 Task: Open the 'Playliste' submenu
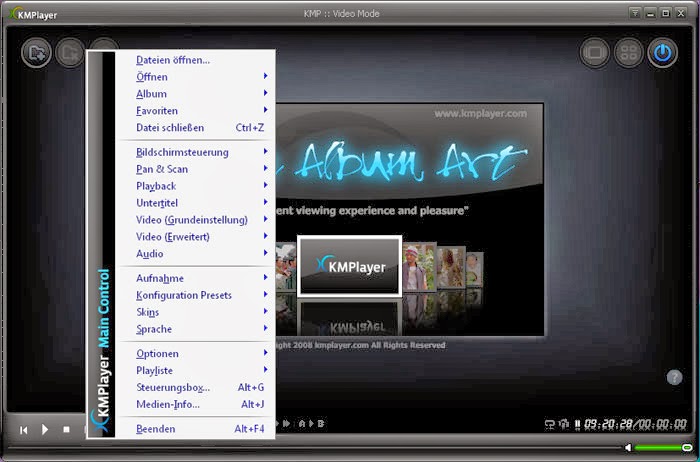click(196, 370)
